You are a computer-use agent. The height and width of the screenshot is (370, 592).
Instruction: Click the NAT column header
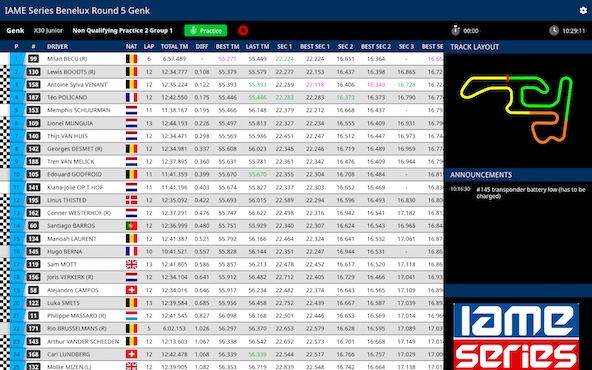pos(131,46)
